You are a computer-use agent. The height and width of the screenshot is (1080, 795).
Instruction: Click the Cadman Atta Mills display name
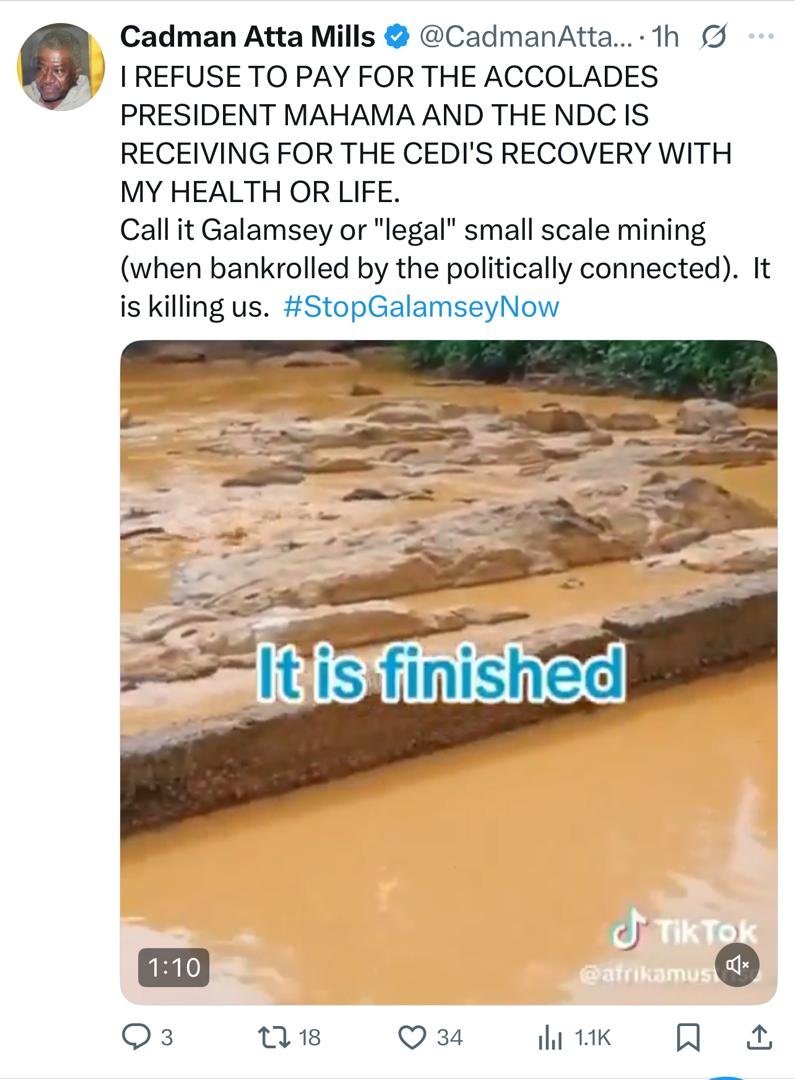pyautogui.click(x=247, y=37)
